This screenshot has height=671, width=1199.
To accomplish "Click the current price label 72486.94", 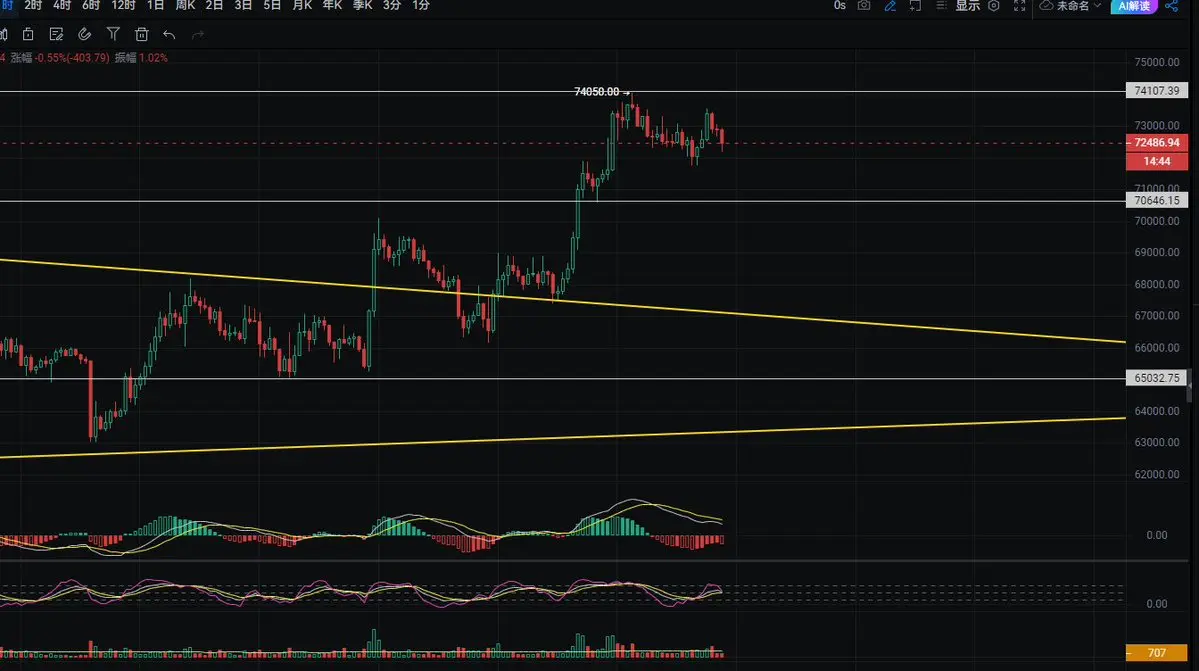I will [x=1157, y=142].
